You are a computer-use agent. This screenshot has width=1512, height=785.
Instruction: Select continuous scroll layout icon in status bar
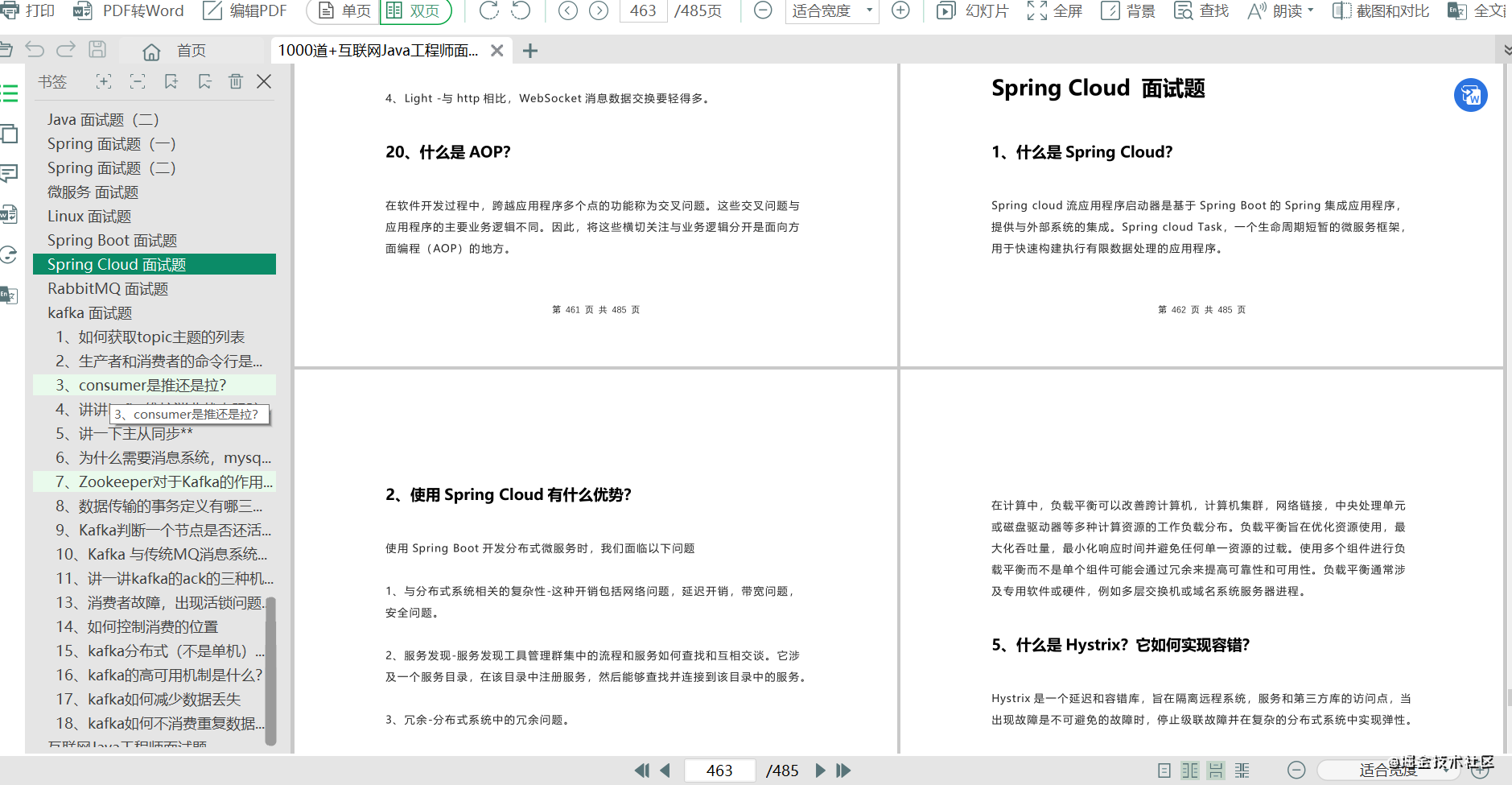(1216, 771)
